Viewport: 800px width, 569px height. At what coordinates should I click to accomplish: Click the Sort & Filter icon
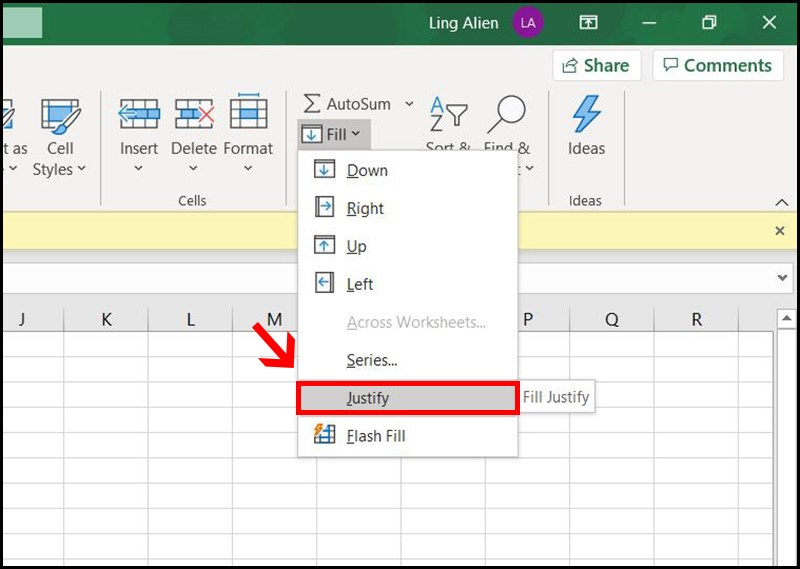coord(448,113)
